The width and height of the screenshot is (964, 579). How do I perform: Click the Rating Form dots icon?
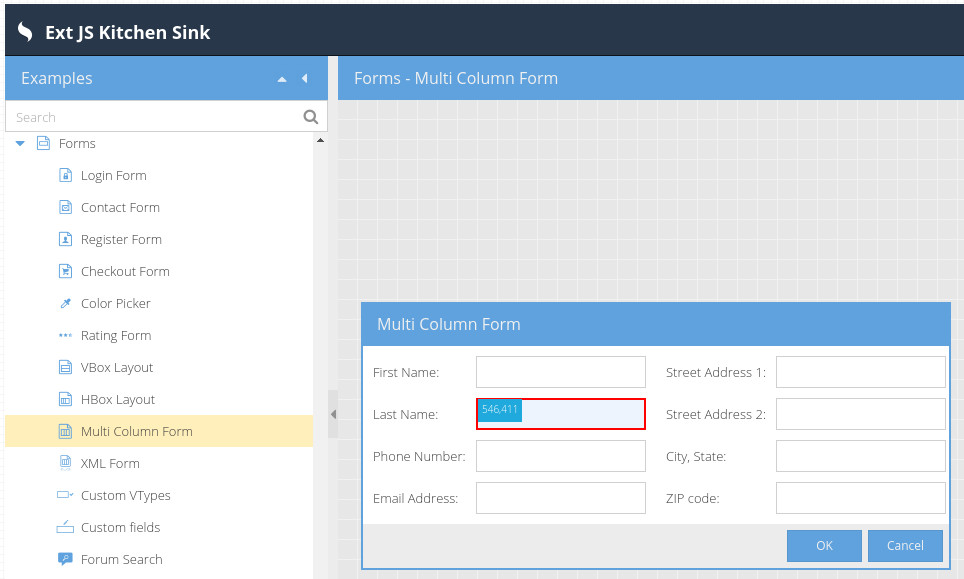click(x=65, y=335)
